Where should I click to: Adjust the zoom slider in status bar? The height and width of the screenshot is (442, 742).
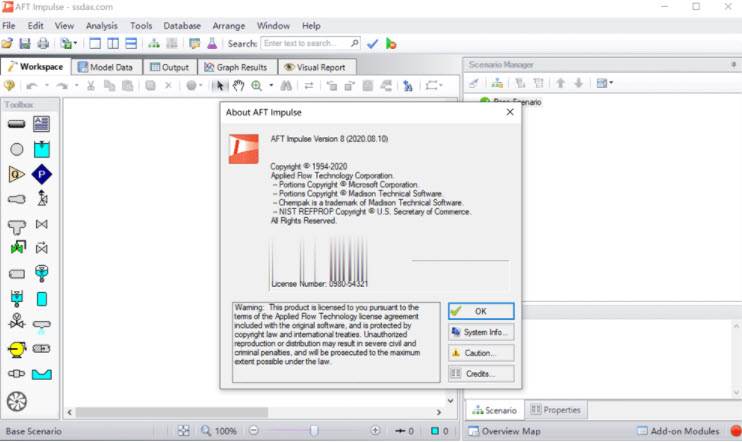point(314,431)
